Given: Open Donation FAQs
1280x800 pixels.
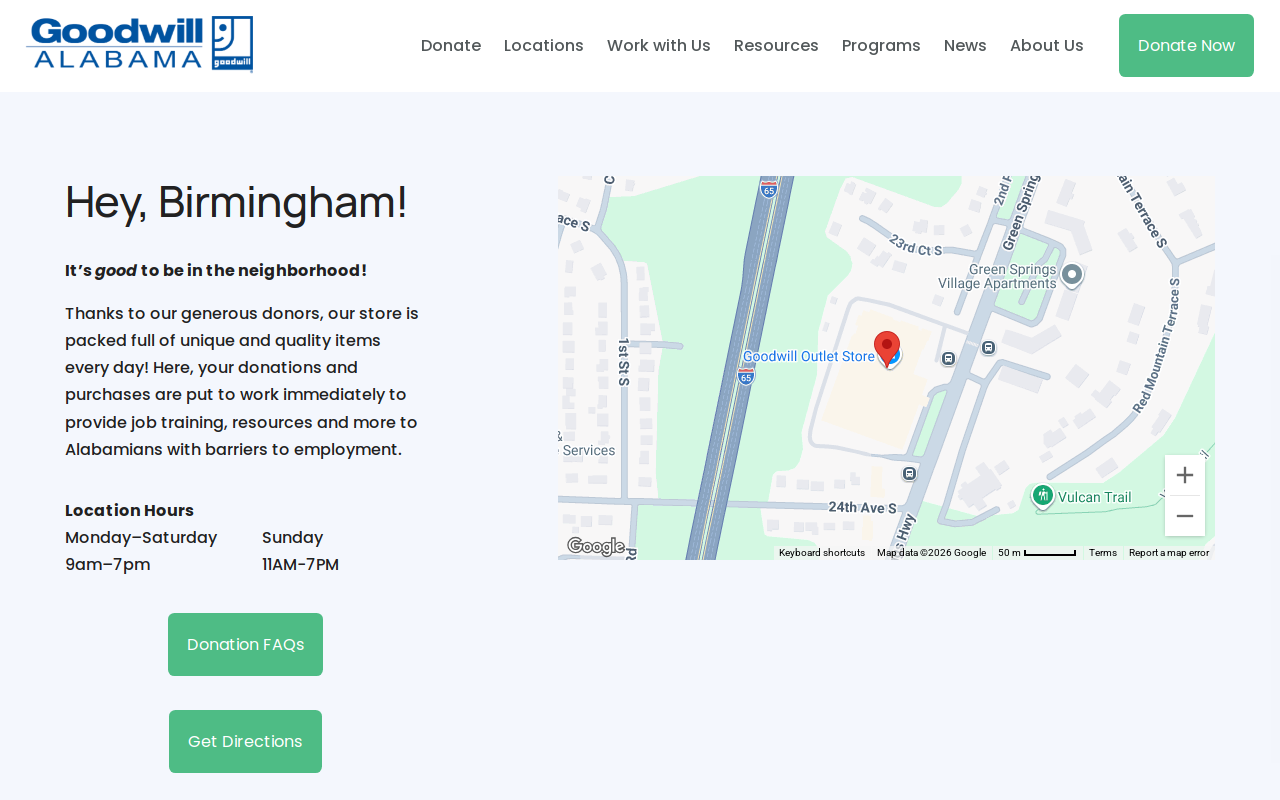Looking at the screenshot, I should point(245,644).
